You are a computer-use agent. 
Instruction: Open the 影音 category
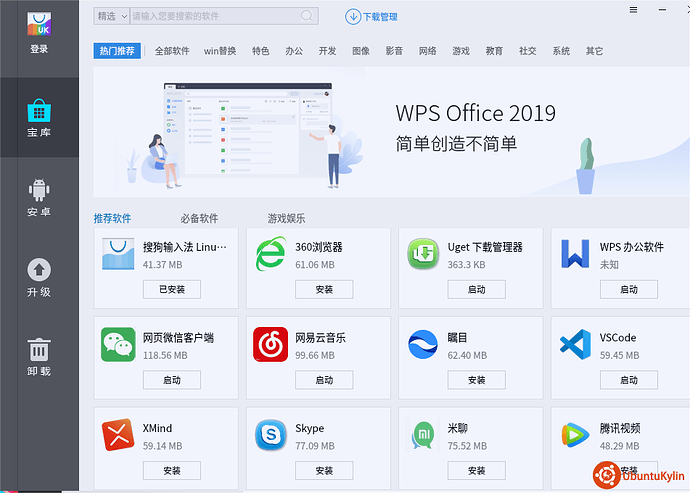[394, 51]
